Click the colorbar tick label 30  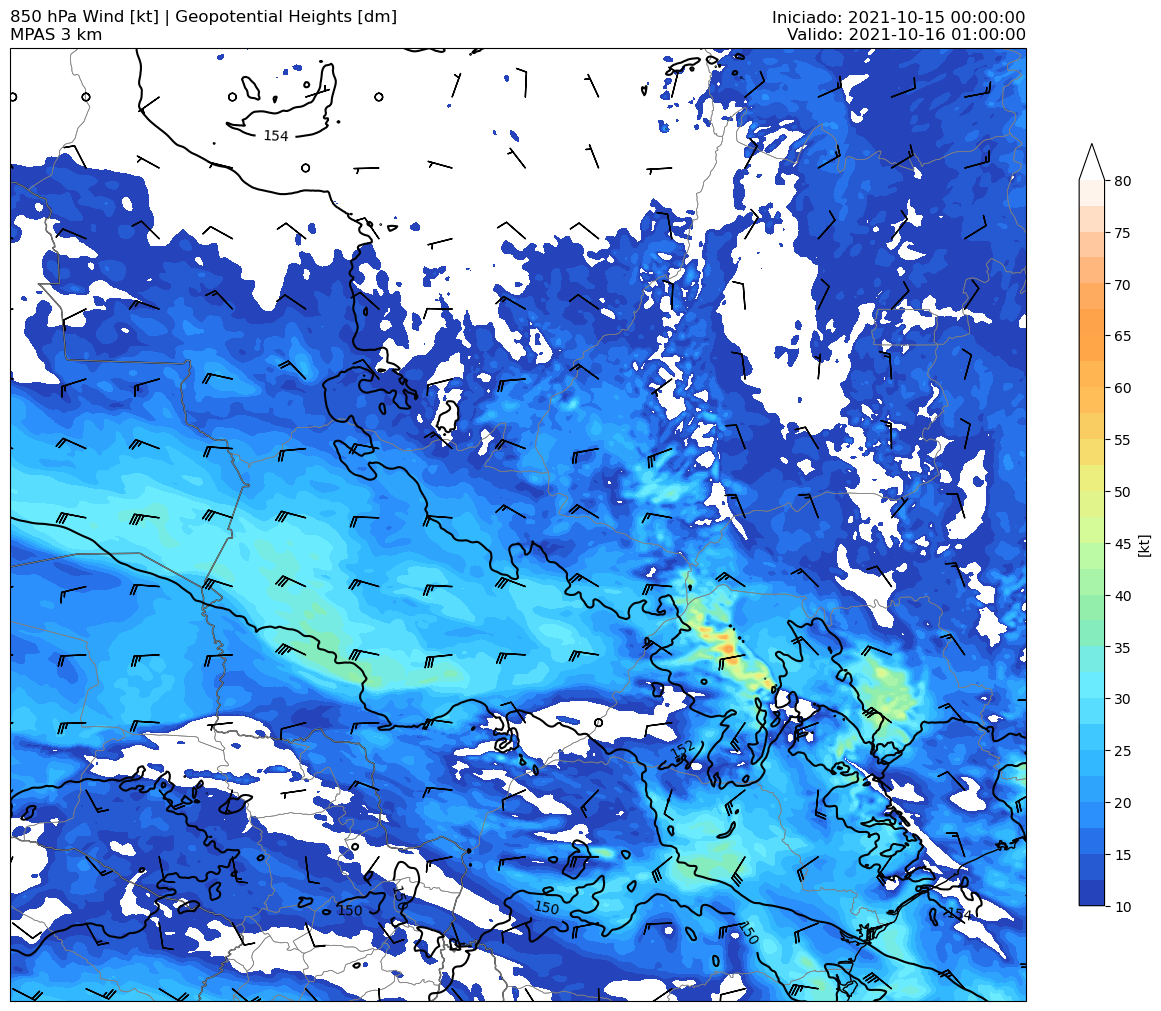click(x=1122, y=699)
